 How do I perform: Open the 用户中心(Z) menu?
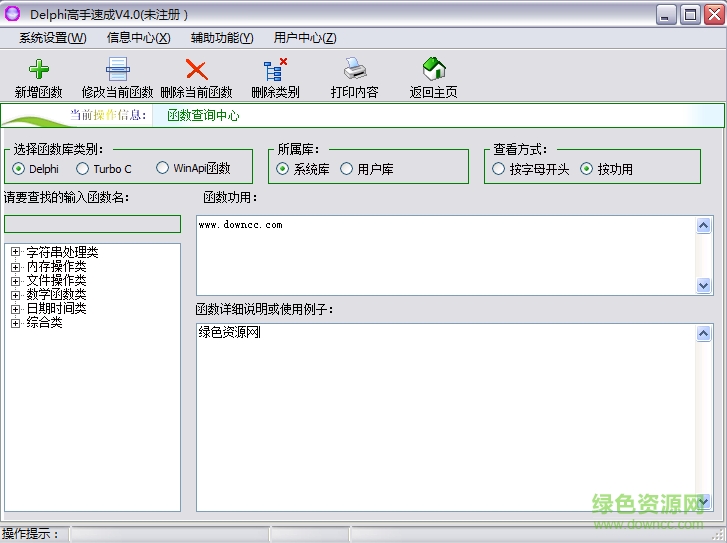pos(305,38)
